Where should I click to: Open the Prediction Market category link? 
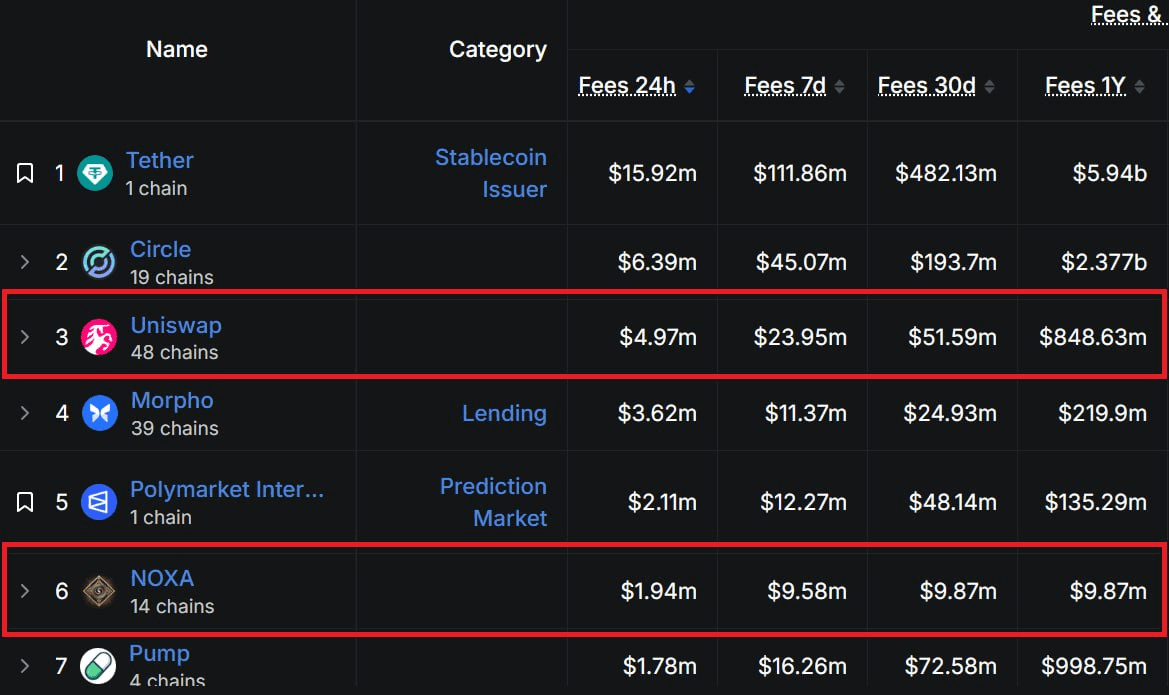(x=493, y=502)
